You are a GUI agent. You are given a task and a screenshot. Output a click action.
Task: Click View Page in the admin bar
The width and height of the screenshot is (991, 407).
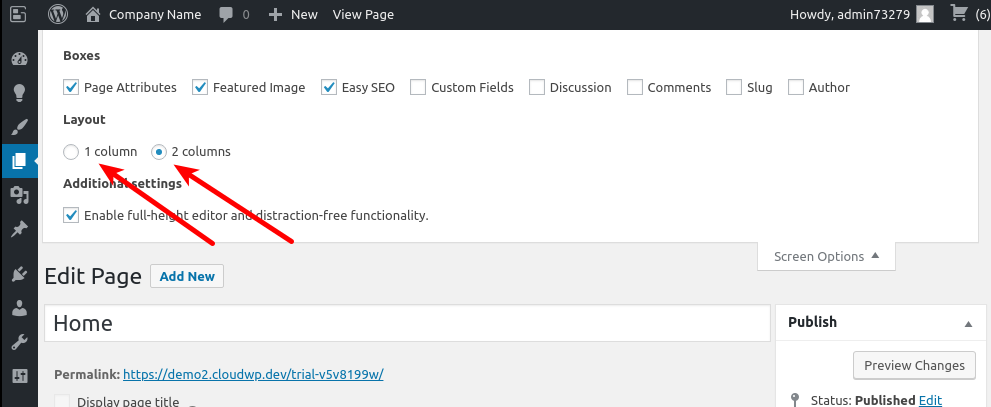[363, 14]
